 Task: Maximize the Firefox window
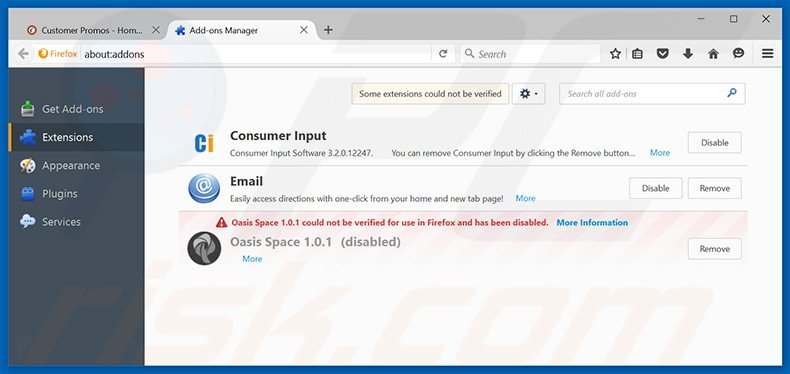734,19
